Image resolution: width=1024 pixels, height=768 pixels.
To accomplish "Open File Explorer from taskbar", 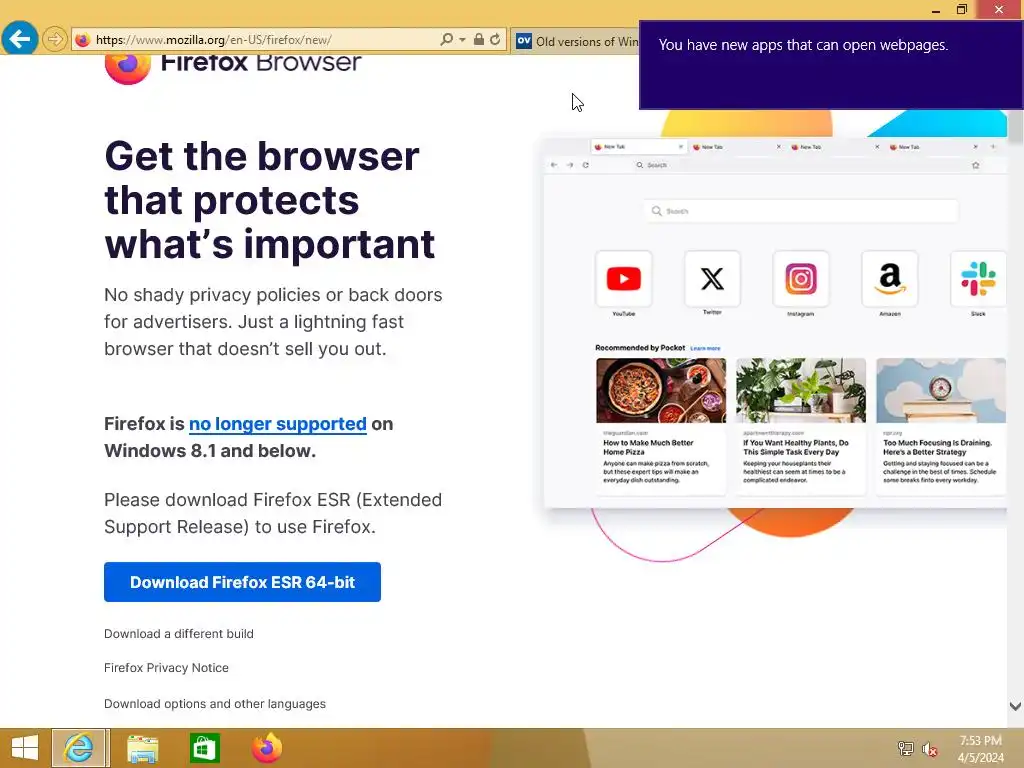I will tap(142, 748).
